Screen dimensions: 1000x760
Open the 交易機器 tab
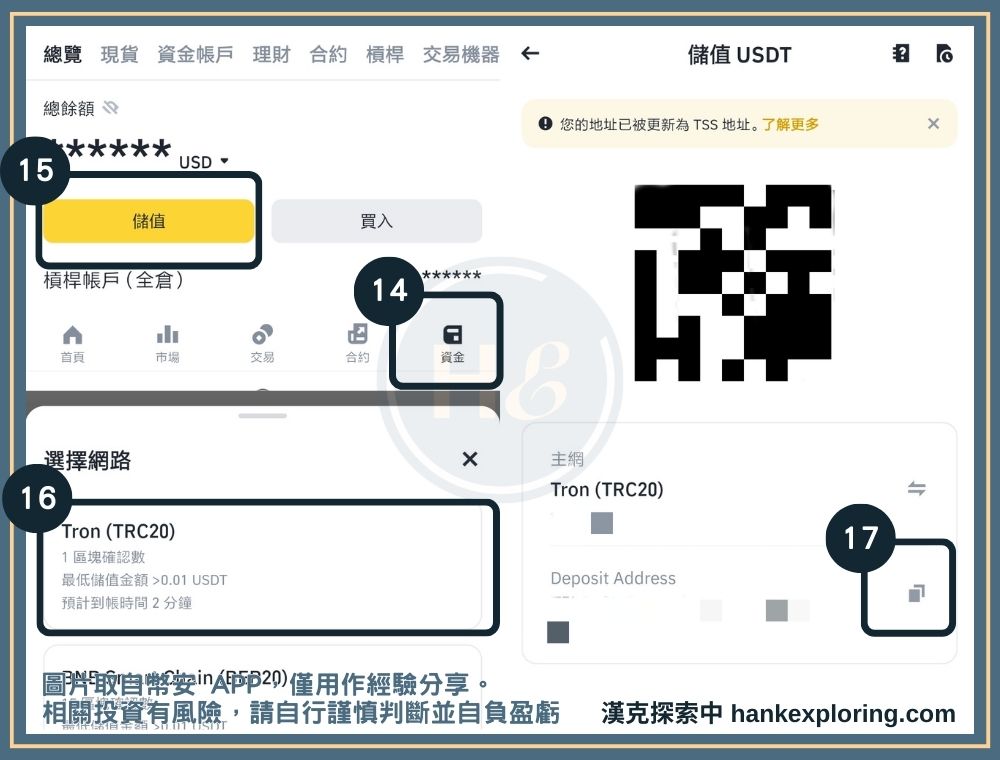tap(460, 55)
